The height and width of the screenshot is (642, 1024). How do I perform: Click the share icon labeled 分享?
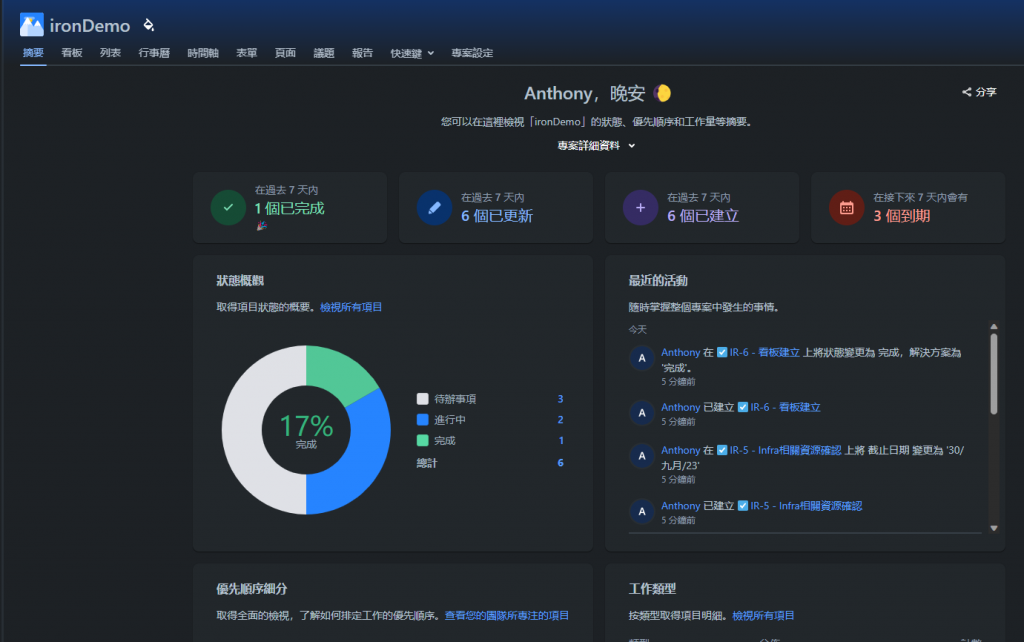point(967,92)
